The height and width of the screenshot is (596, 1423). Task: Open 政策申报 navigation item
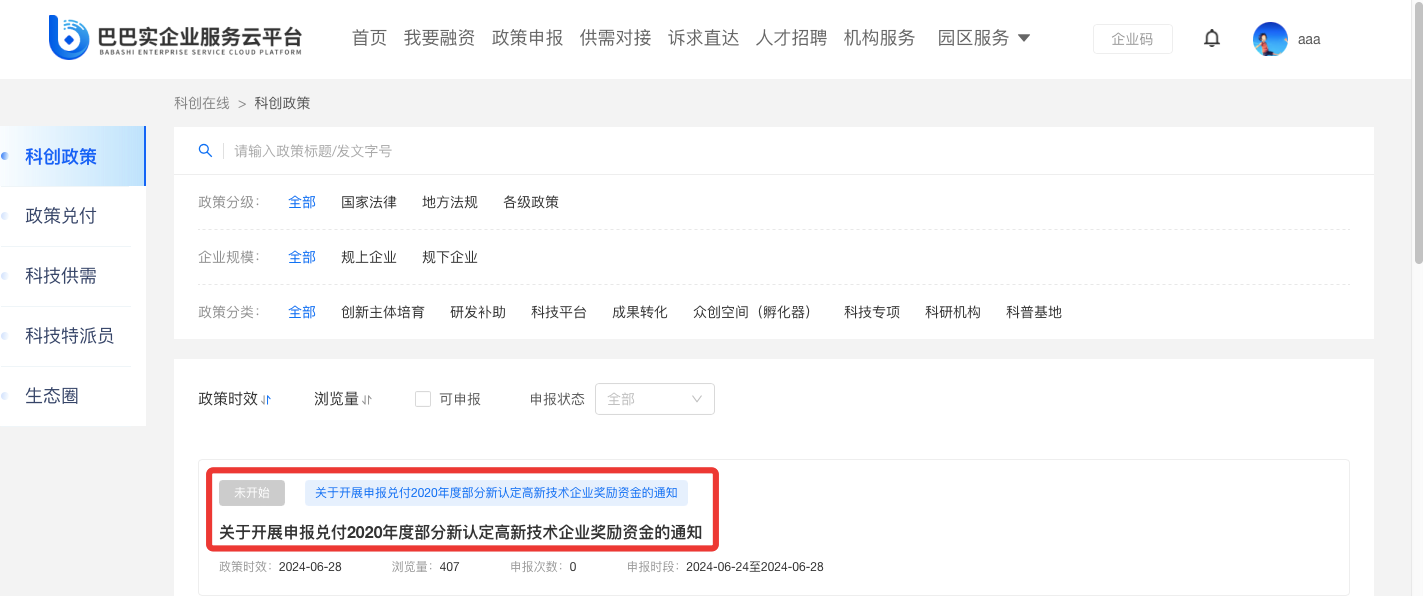point(527,38)
